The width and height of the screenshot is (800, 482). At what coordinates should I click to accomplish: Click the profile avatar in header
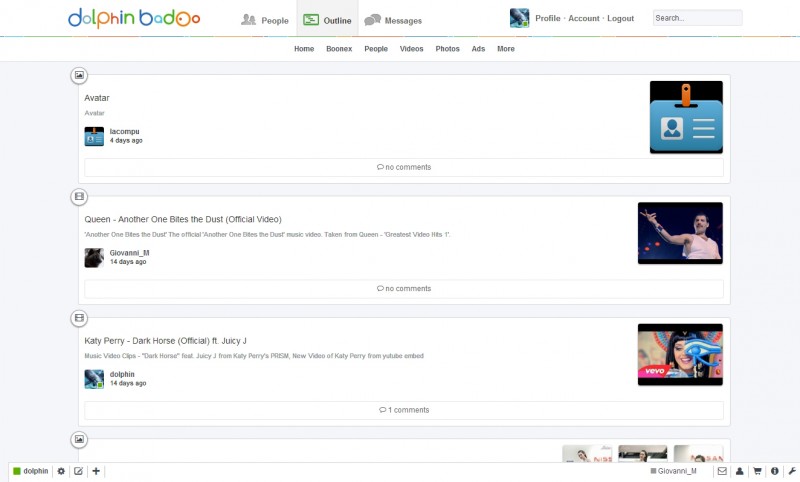coord(519,18)
